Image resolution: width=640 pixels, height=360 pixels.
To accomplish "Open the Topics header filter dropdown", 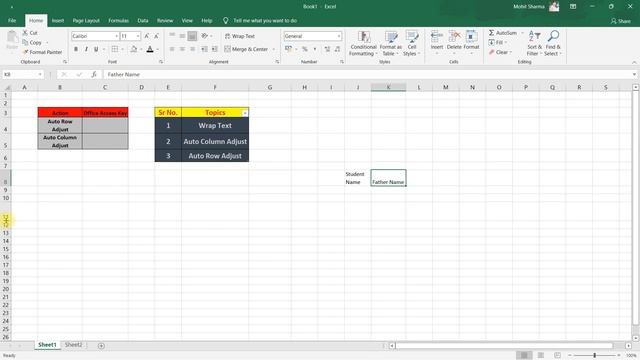I will 245,113.
